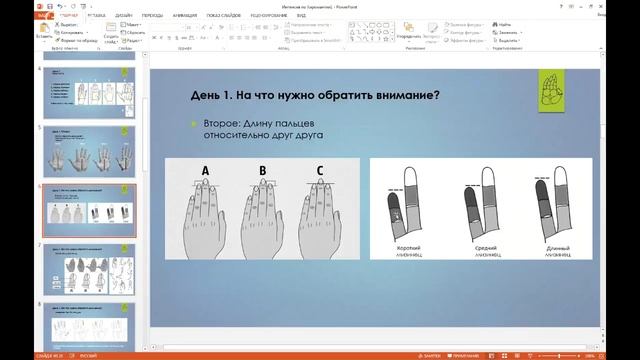Click the Save icon in Quick Access Toolbar
The height and width of the screenshot is (360, 640).
click(50, 7)
